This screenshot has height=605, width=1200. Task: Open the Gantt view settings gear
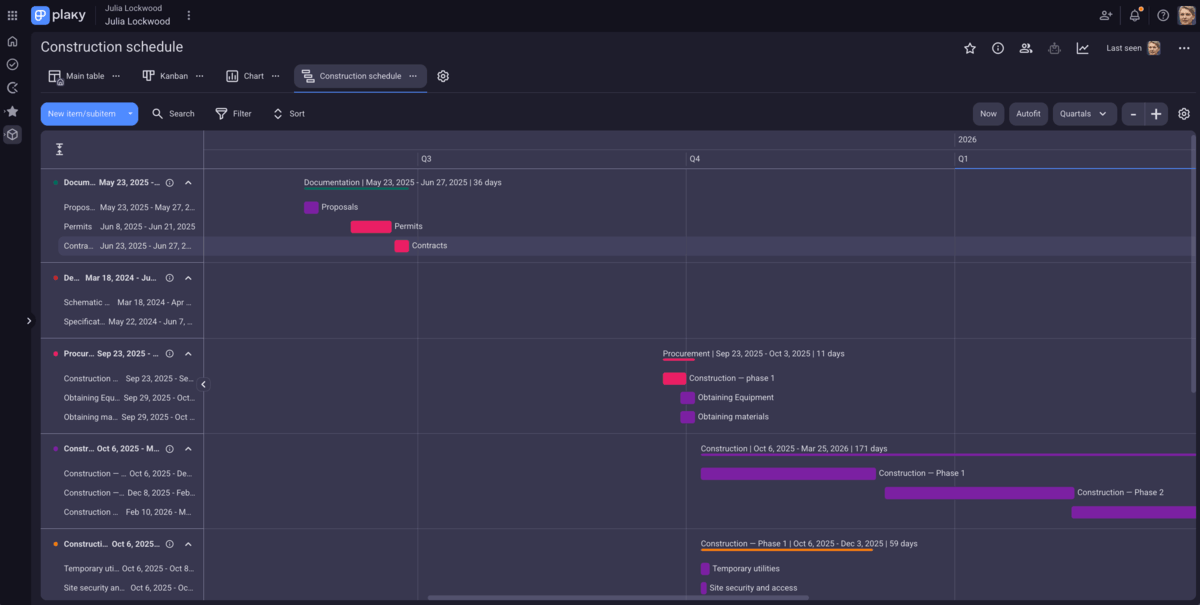pyautogui.click(x=443, y=75)
